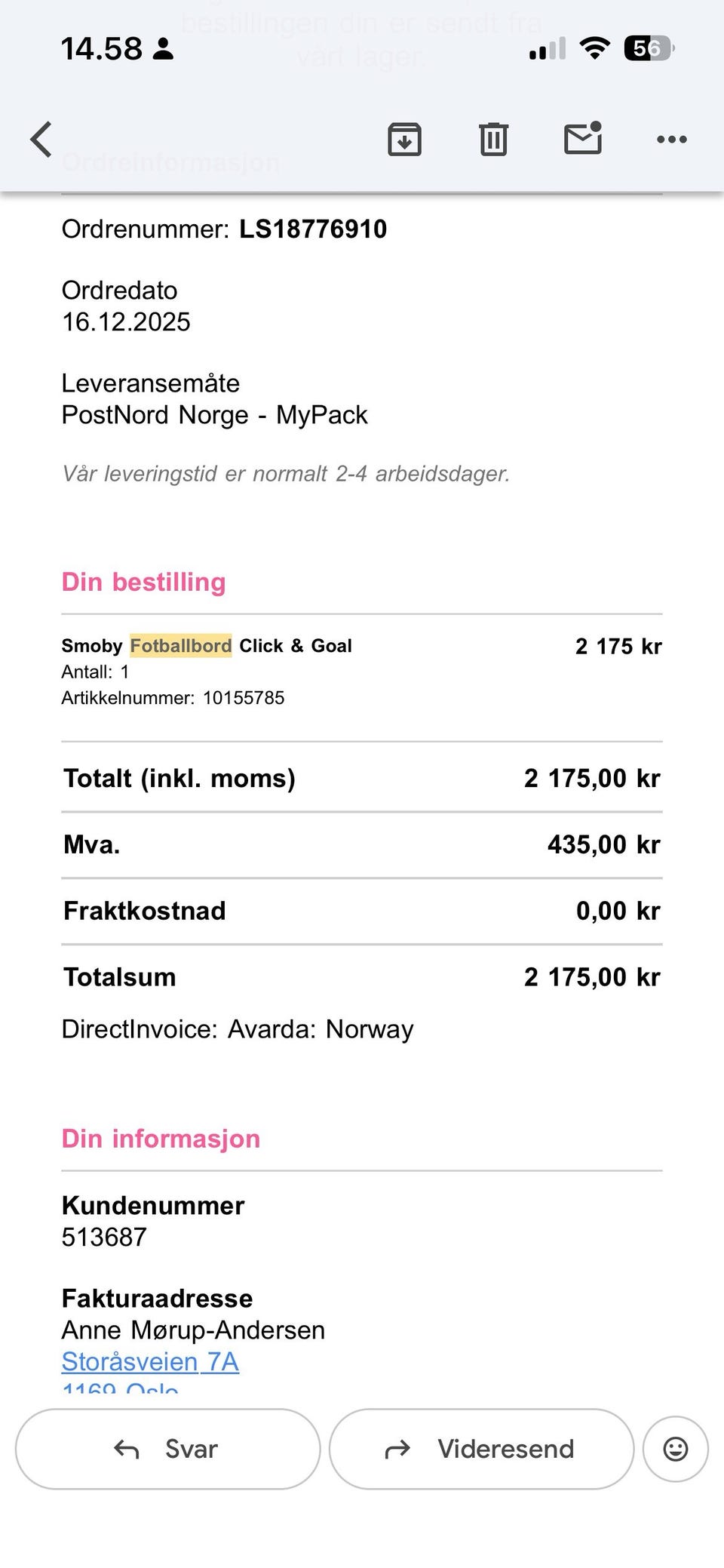Tap the Din bestilling heading

point(143,582)
